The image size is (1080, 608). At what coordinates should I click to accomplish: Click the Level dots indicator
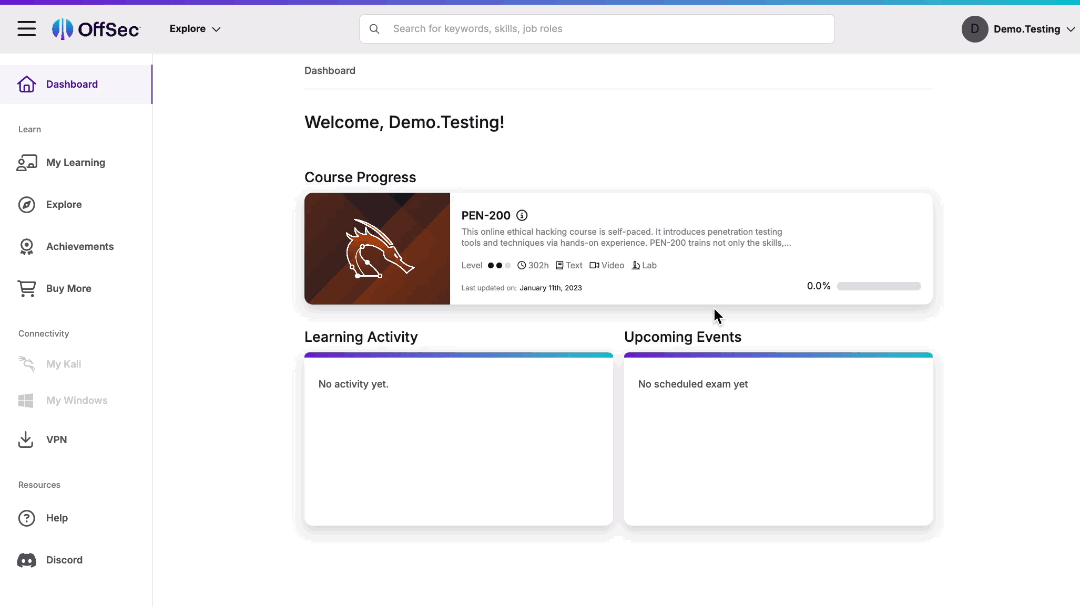tap(499, 265)
